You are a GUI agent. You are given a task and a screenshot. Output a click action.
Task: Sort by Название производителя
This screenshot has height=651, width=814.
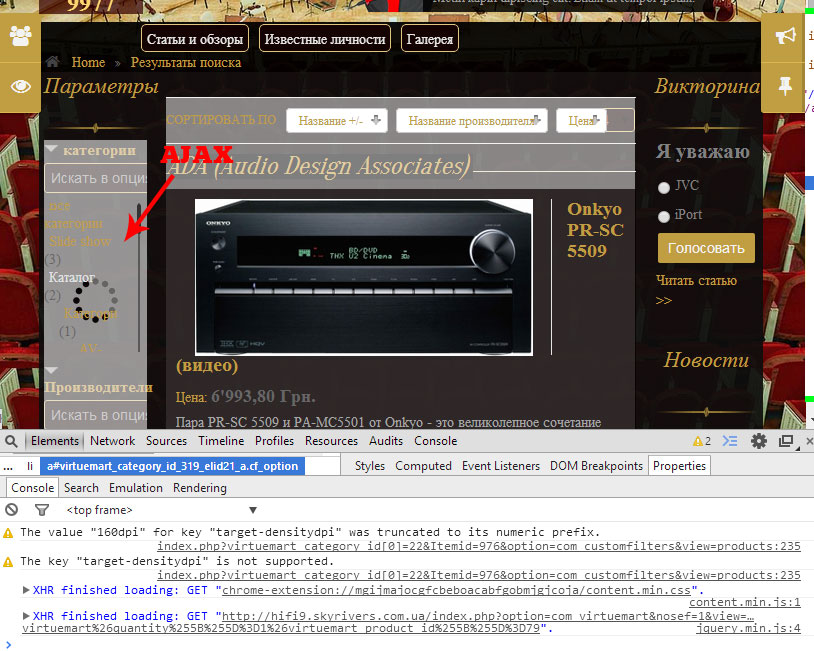coord(472,120)
